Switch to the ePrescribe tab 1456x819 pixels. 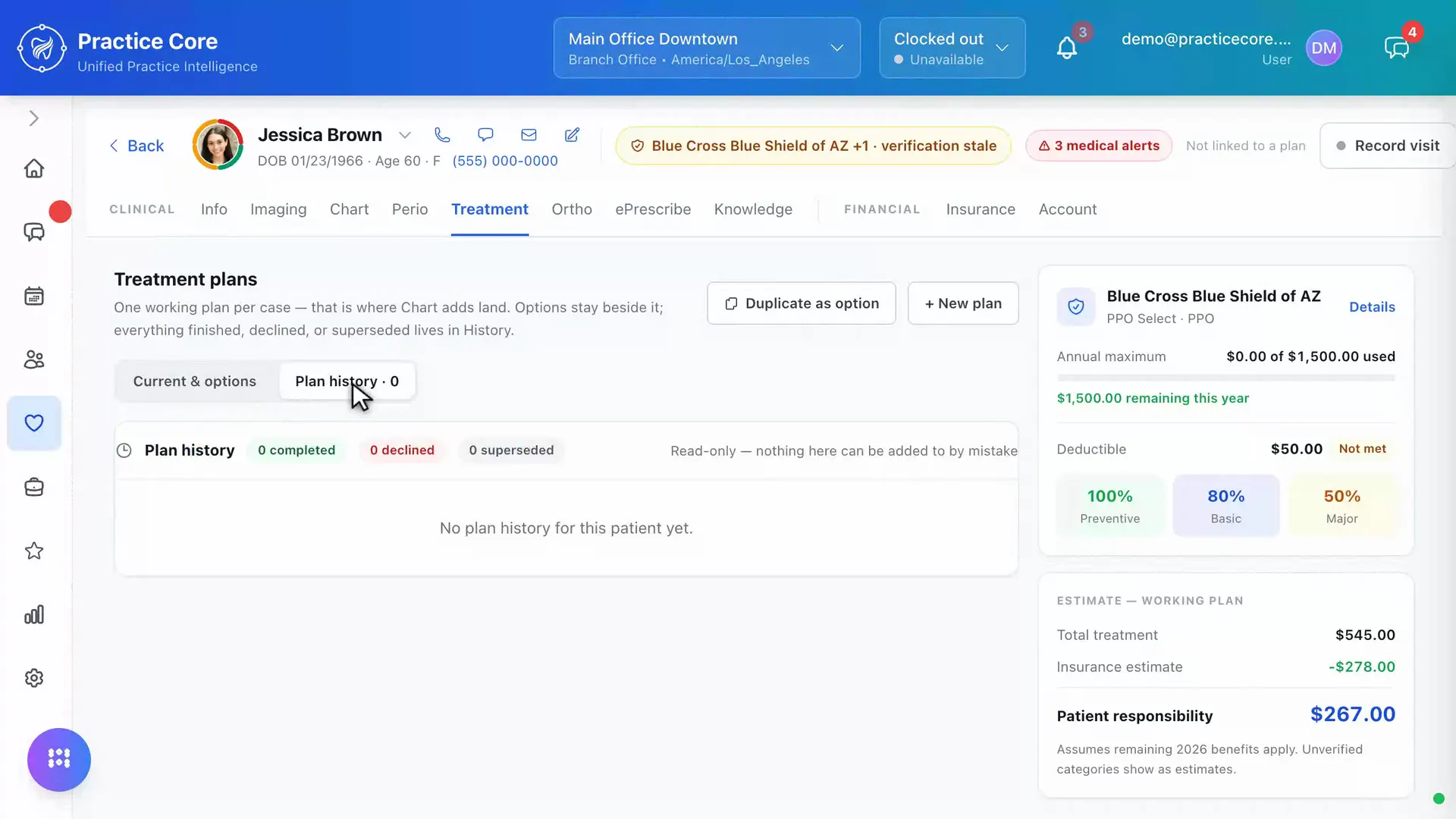click(x=653, y=209)
